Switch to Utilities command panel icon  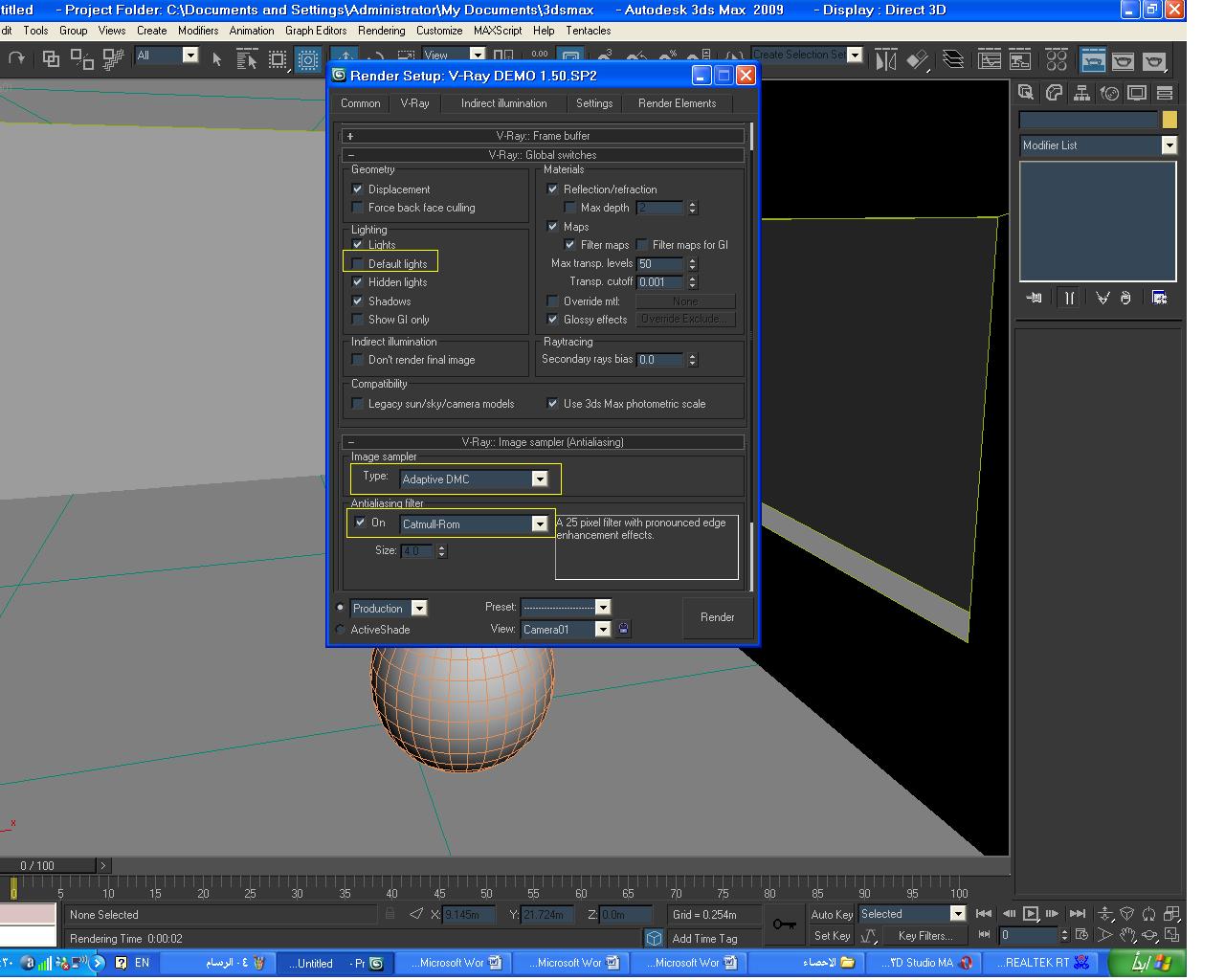point(1165,93)
